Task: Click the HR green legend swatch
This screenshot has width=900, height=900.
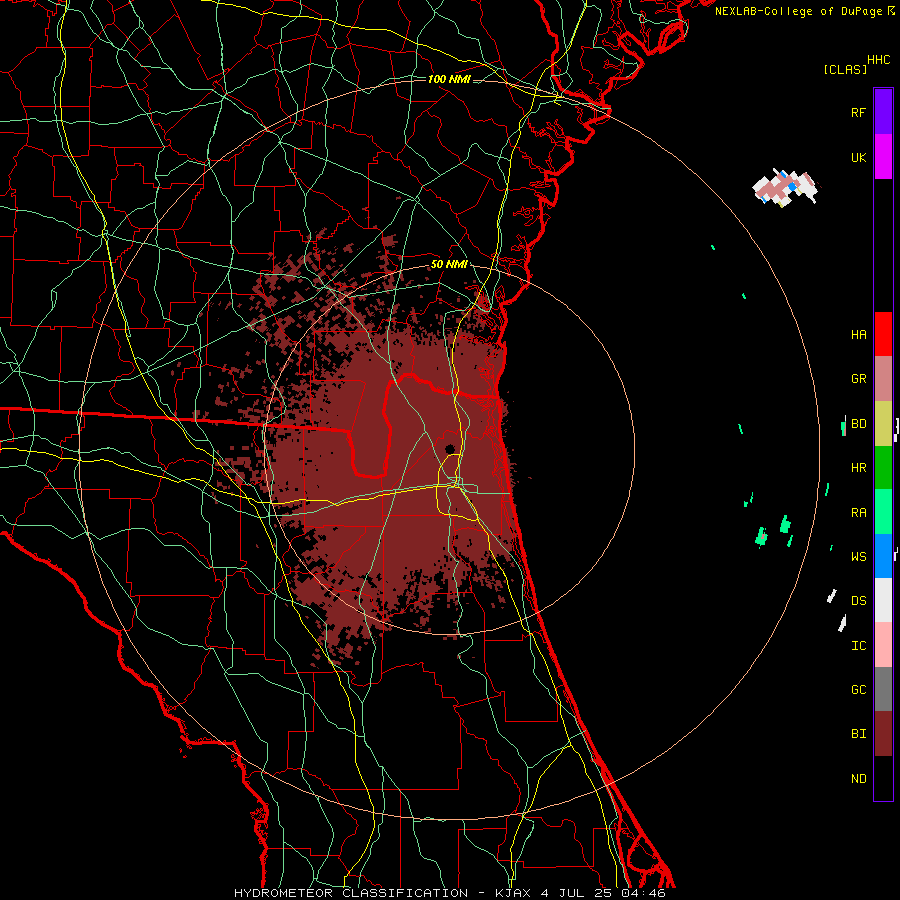Action: [x=883, y=467]
